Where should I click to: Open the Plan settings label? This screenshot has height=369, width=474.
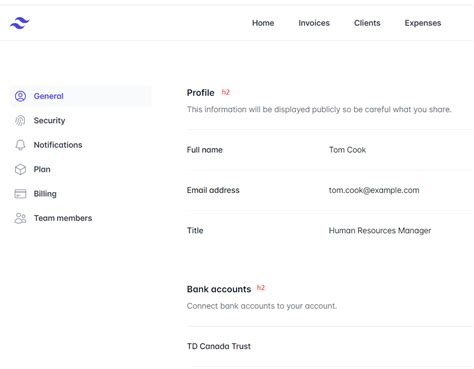[42, 169]
